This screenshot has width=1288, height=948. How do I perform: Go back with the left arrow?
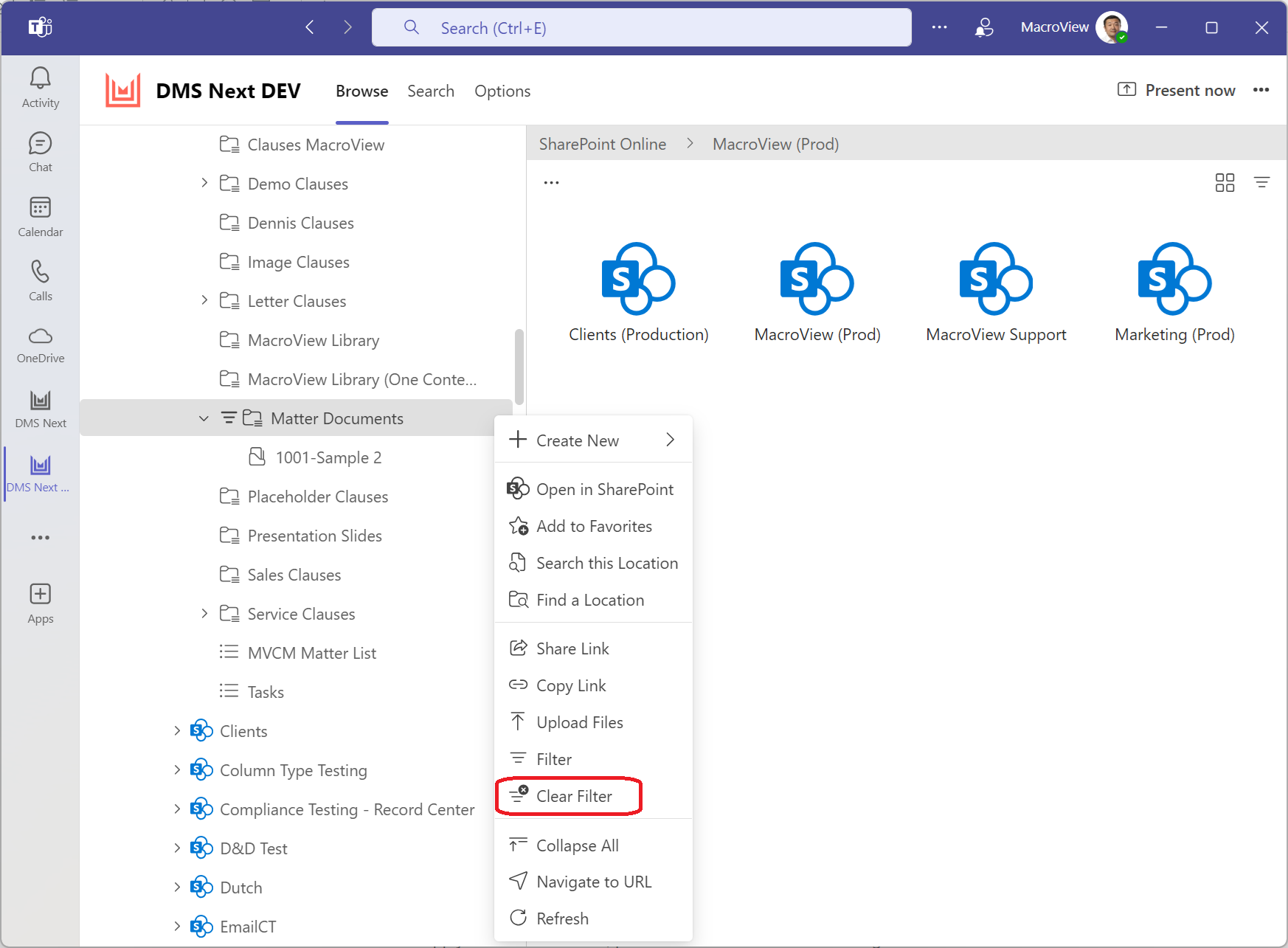pos(310,28)
